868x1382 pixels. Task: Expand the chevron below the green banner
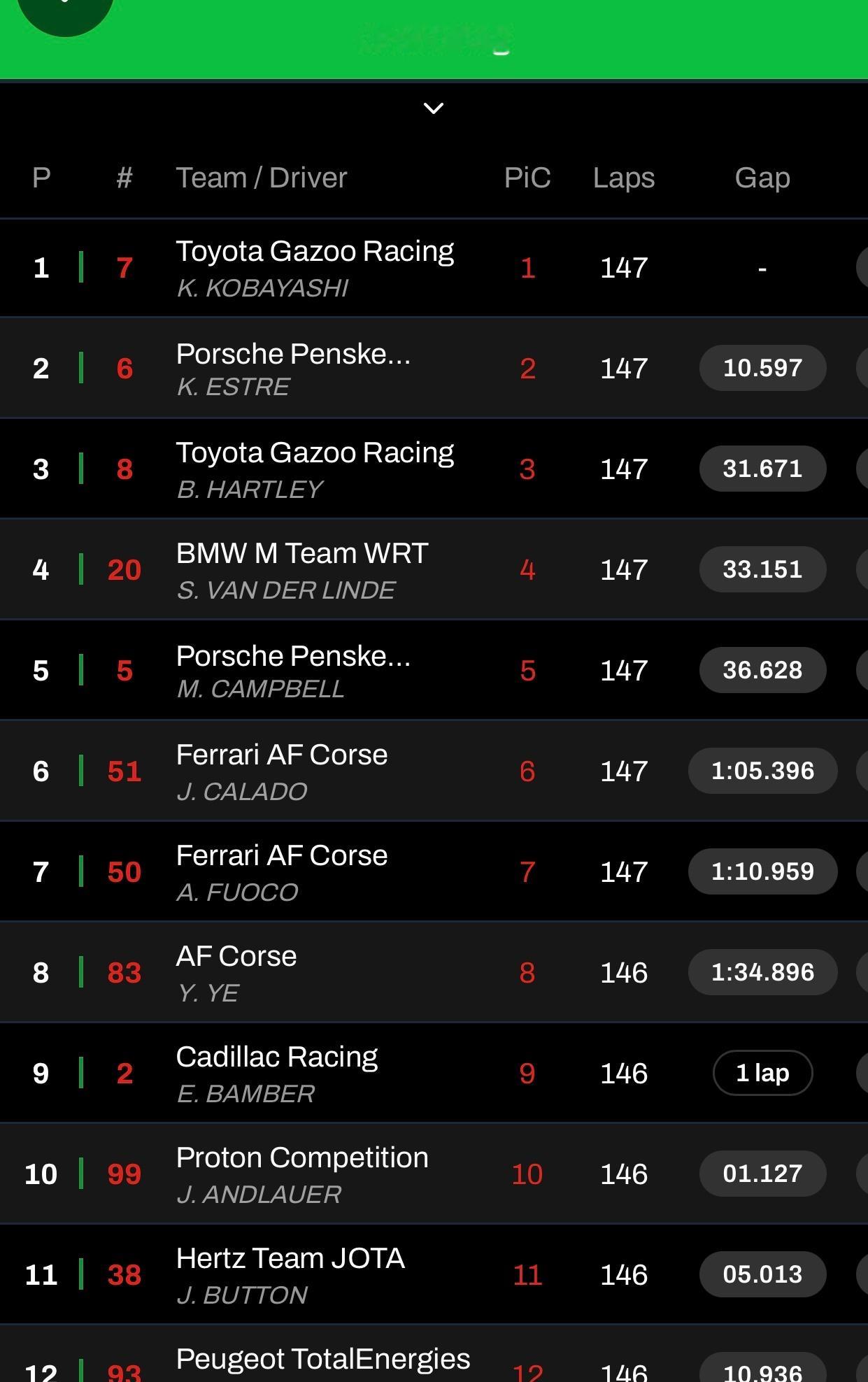(434, 108)
